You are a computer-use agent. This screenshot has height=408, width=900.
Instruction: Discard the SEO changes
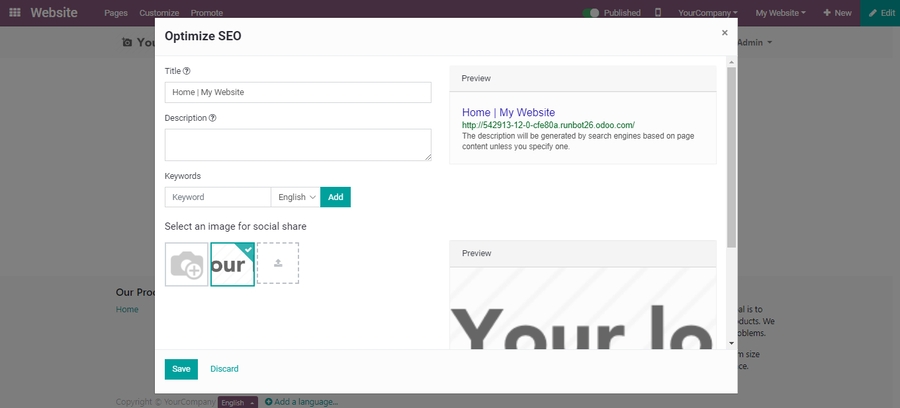224,369
